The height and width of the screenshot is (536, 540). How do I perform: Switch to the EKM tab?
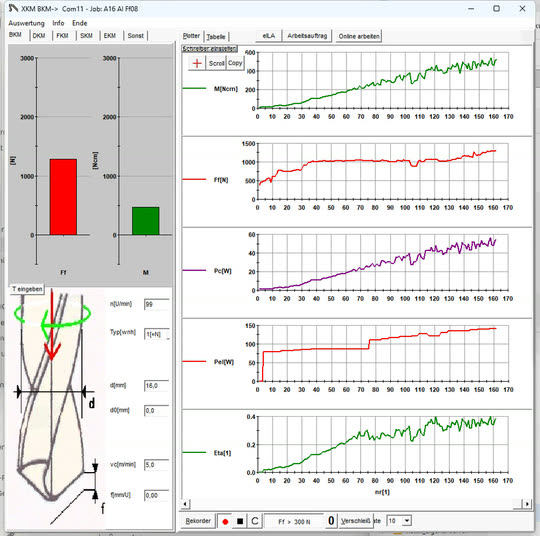coord(110,35)
